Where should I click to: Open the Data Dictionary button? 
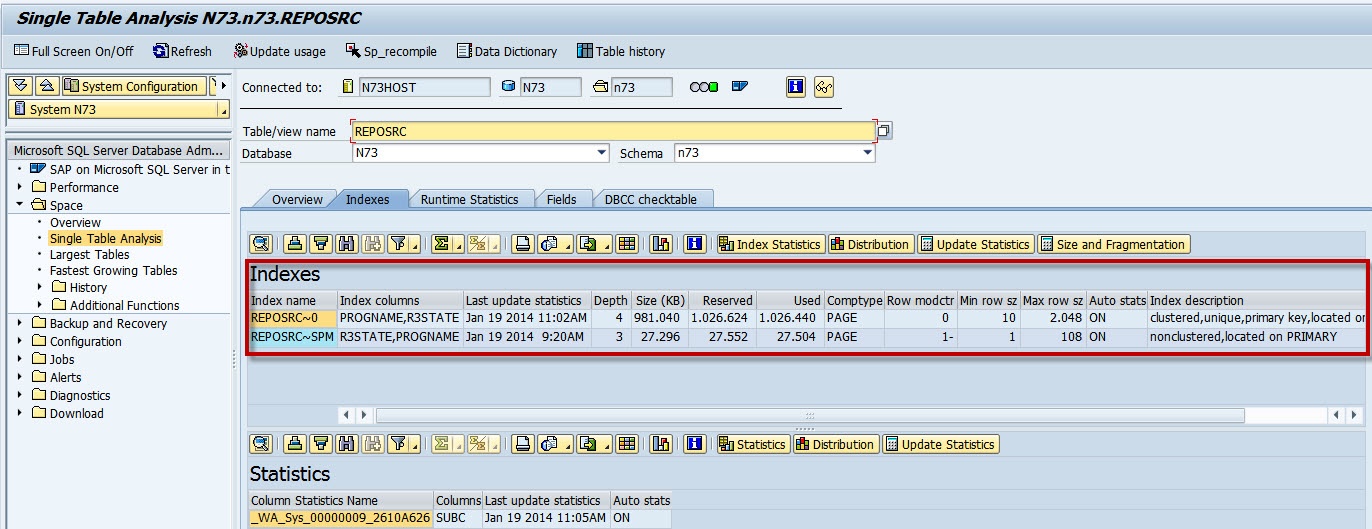coord(507,51)
